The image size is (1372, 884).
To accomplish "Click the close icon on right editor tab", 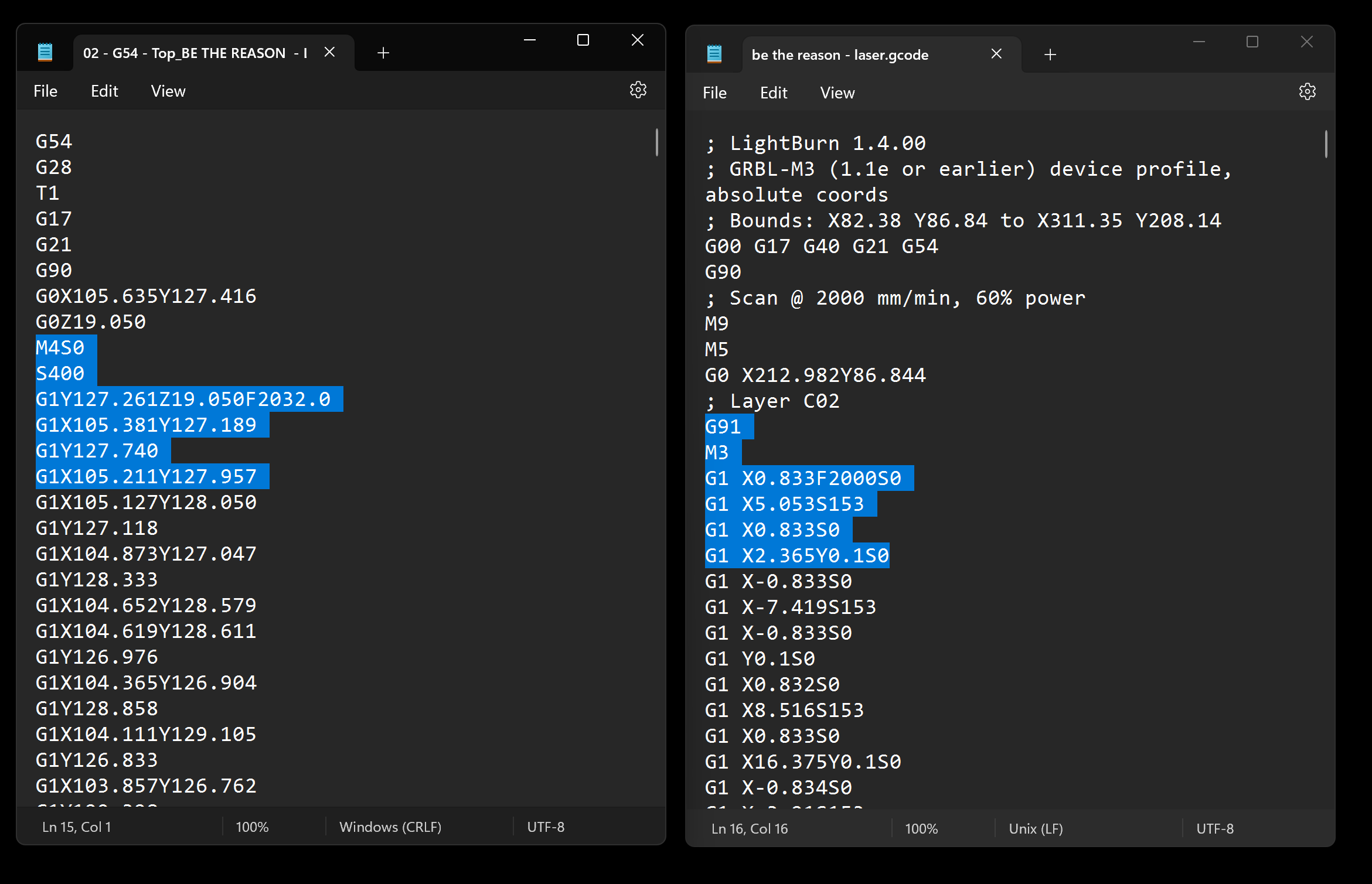I will click(998, 54).
